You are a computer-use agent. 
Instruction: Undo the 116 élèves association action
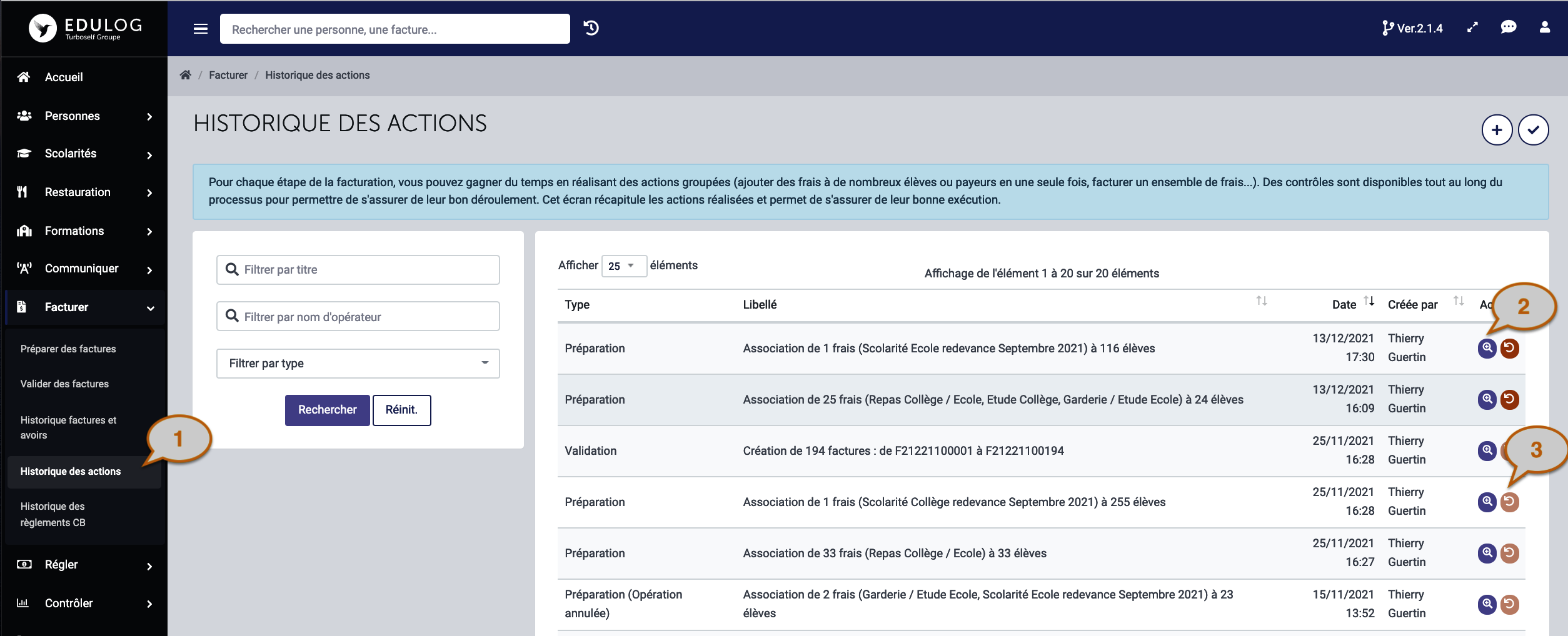pos(1510,348)
